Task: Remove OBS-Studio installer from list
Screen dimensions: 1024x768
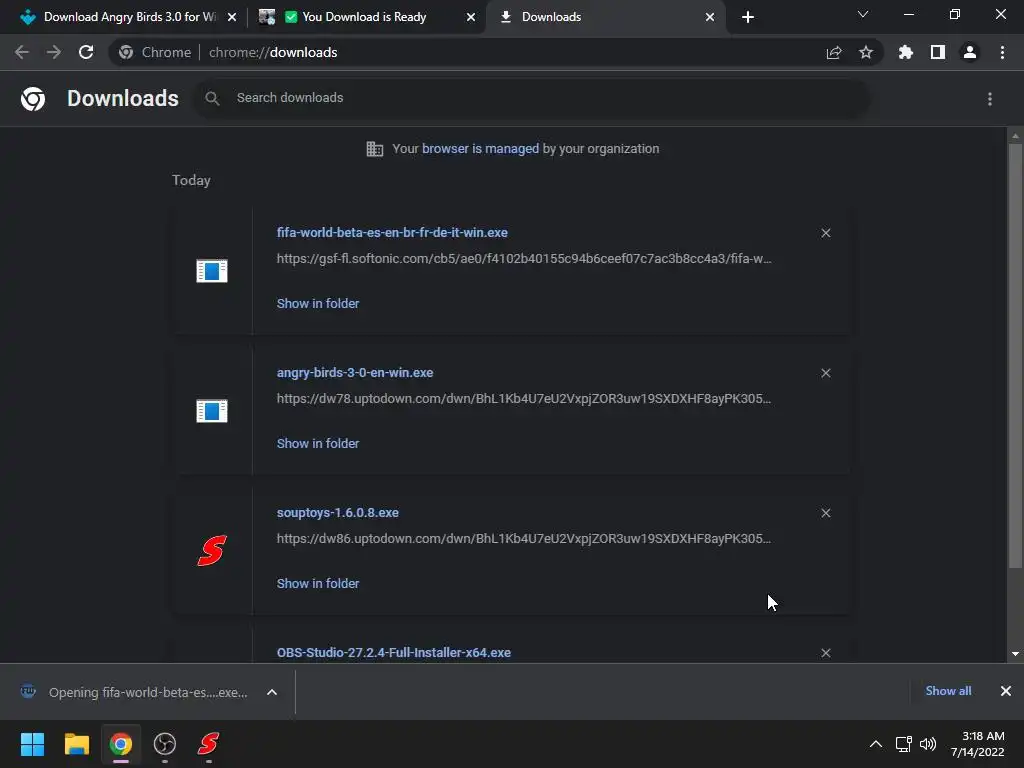Action: click(x=825, y=652)
